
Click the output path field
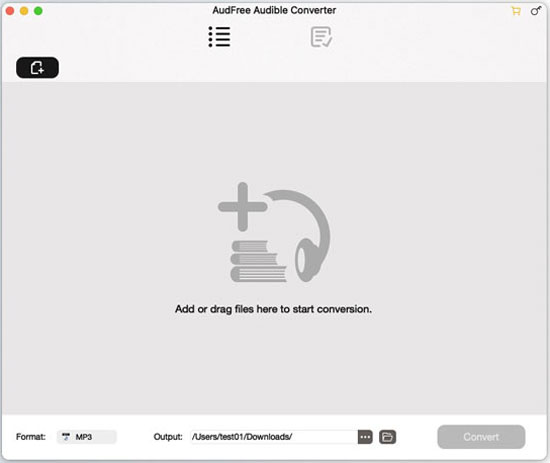tap(274, 437)
